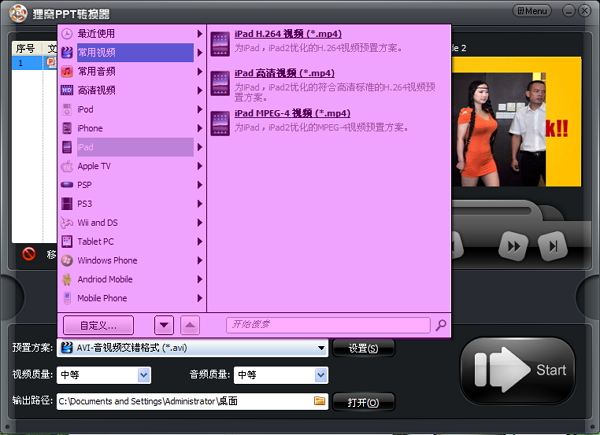Click the red remove icon below file list
This screenshot has height=435, width=600.
tap(29, 254)
